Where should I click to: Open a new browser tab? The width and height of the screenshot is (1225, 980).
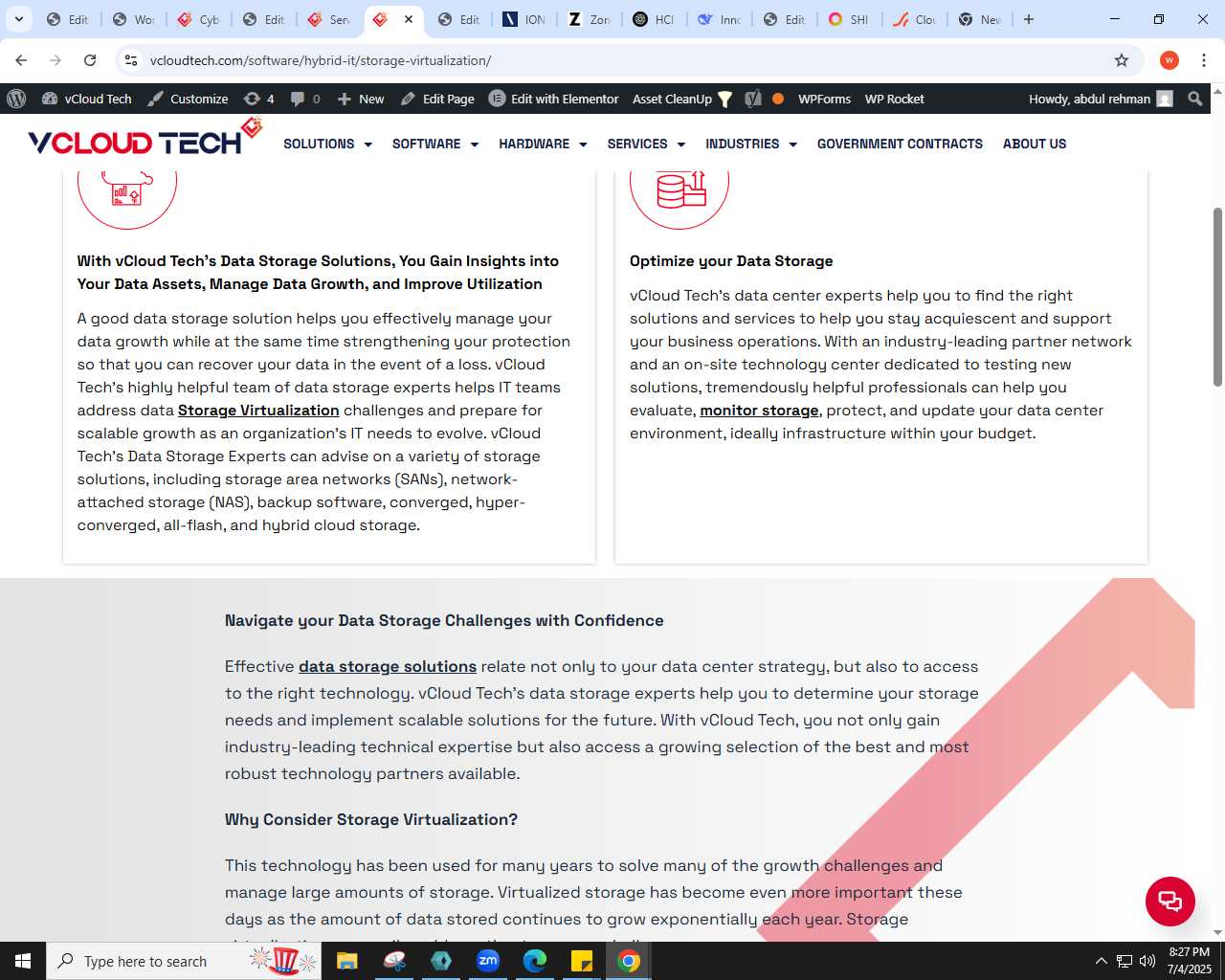(1029, 19)
